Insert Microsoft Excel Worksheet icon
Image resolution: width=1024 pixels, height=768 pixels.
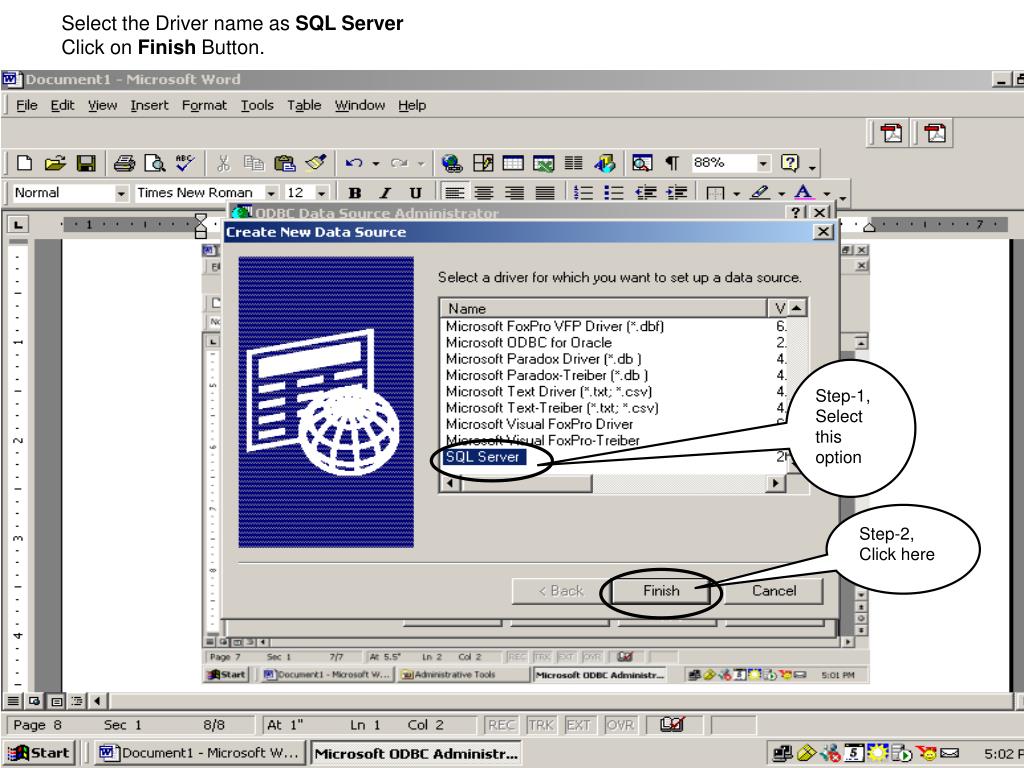coord(543,163)
